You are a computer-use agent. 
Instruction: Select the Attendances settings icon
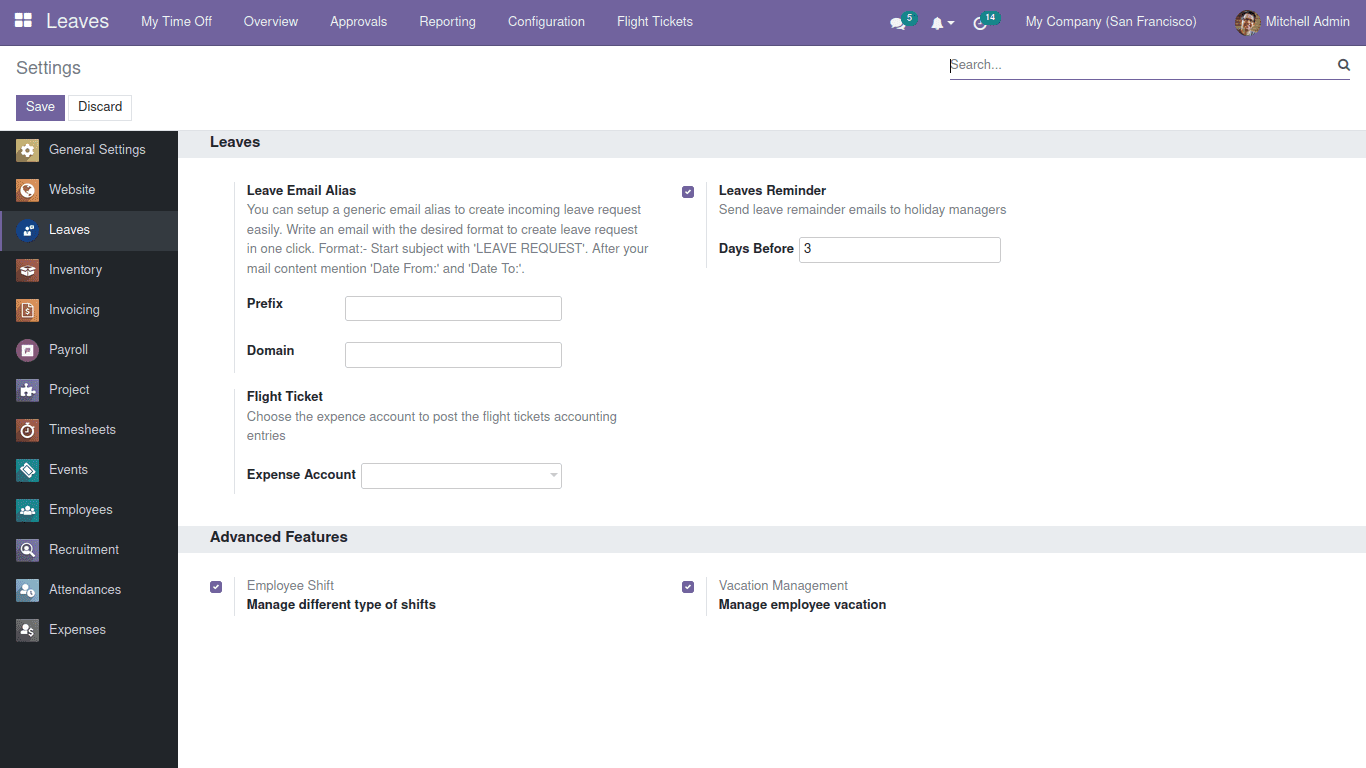coord(26,590)
